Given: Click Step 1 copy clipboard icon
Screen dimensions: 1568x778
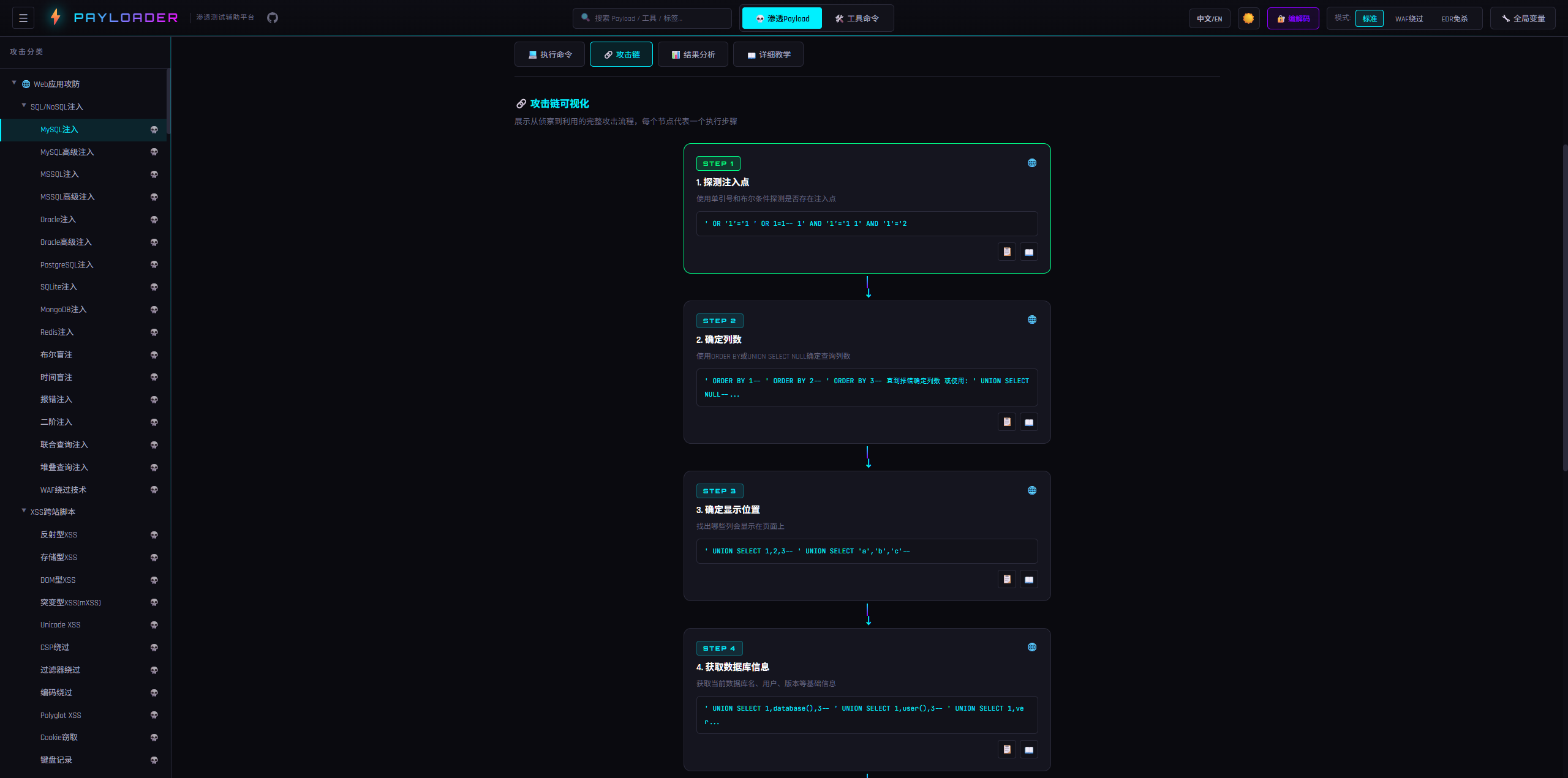Looking at the screenshot, I should point(1007,252).
